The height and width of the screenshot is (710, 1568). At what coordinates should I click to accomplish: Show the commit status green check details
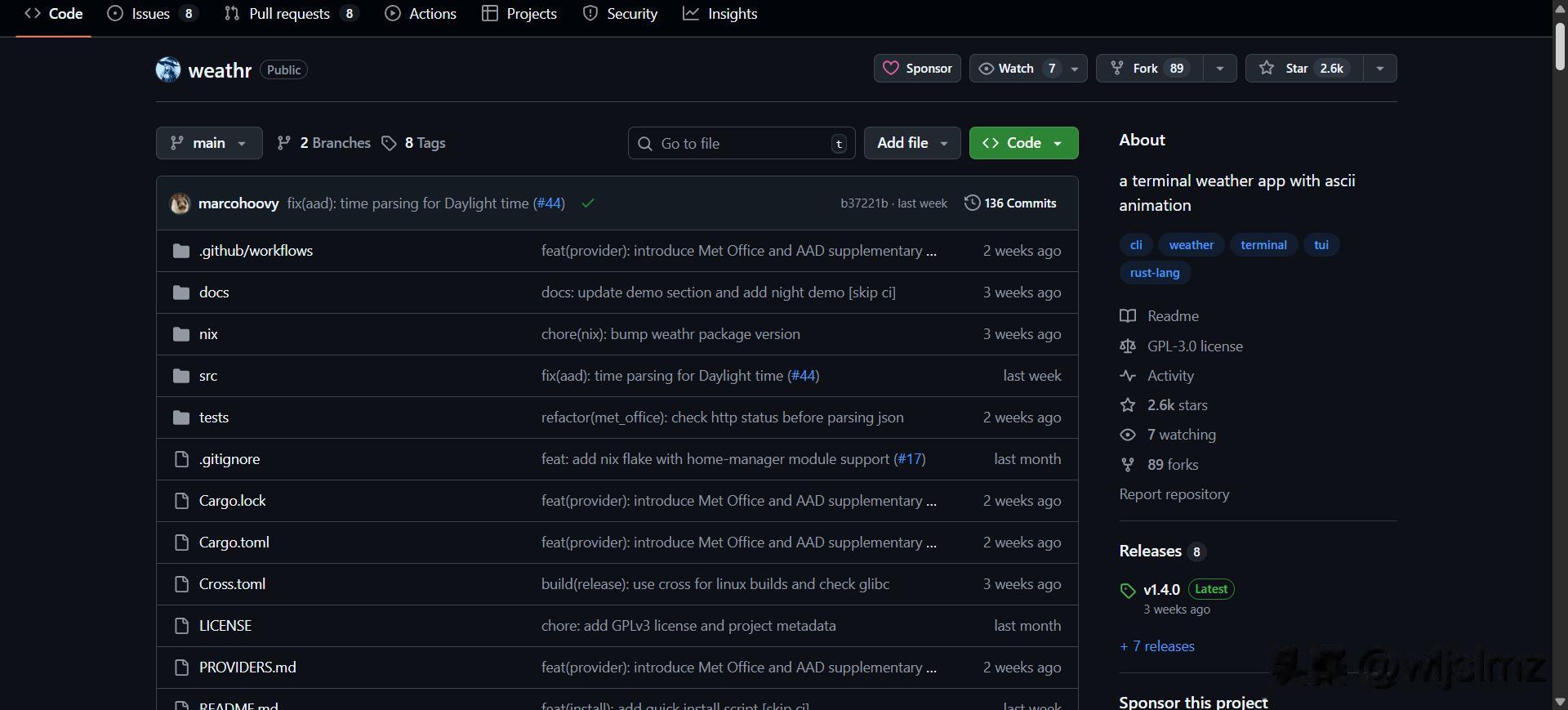pyautogui.click(x=588, y=203)
